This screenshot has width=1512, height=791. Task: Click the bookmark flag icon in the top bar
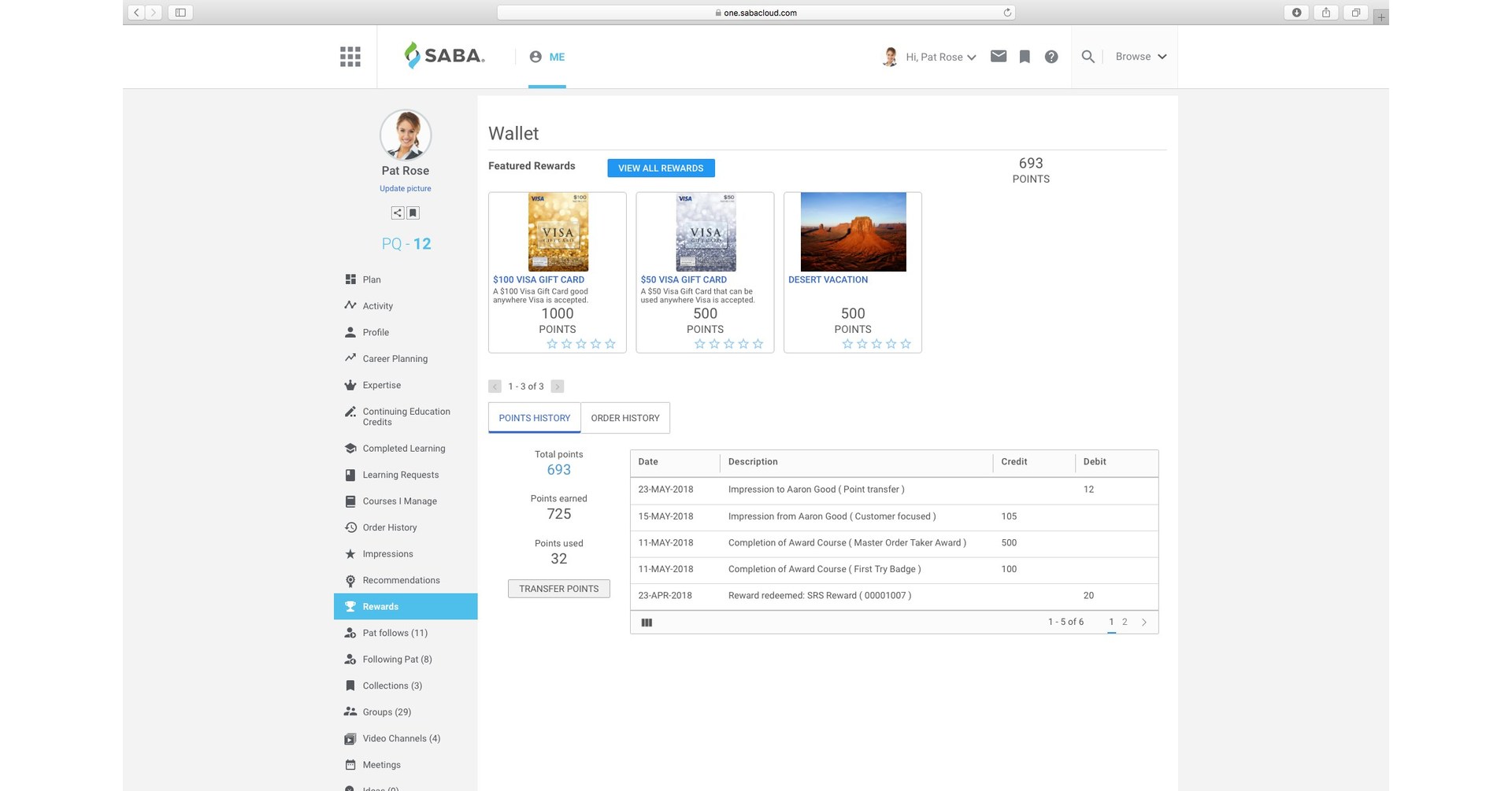1025,56
